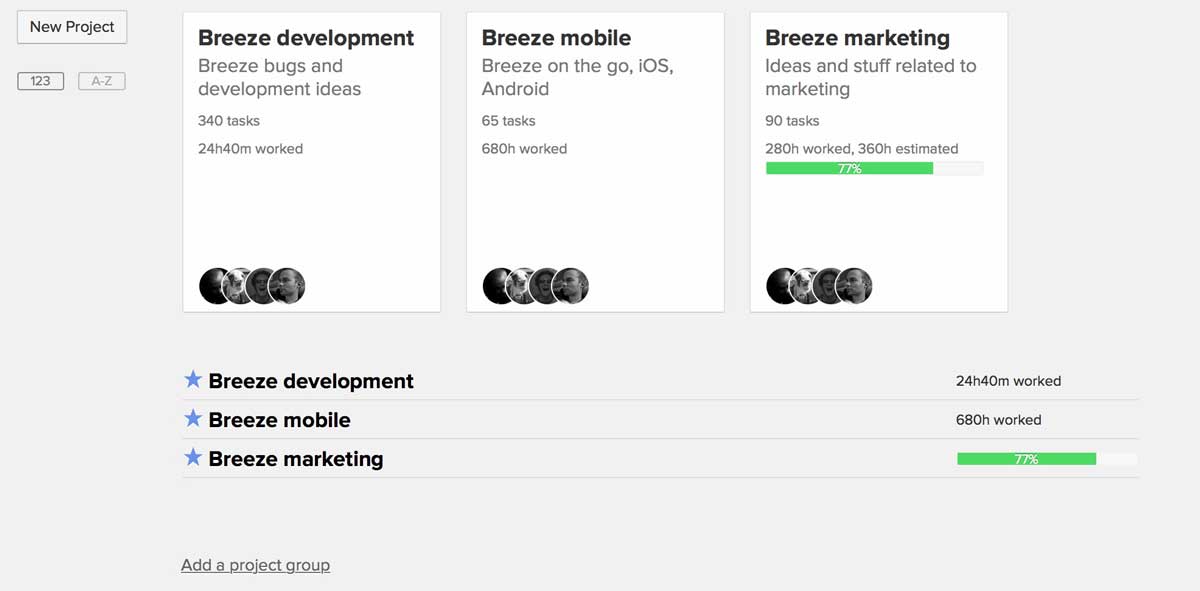Image resolution: width=1200 pixels, height=591 pixels.
Task: Click the first avatar on the Breeze development card
Action: (214, 285)
